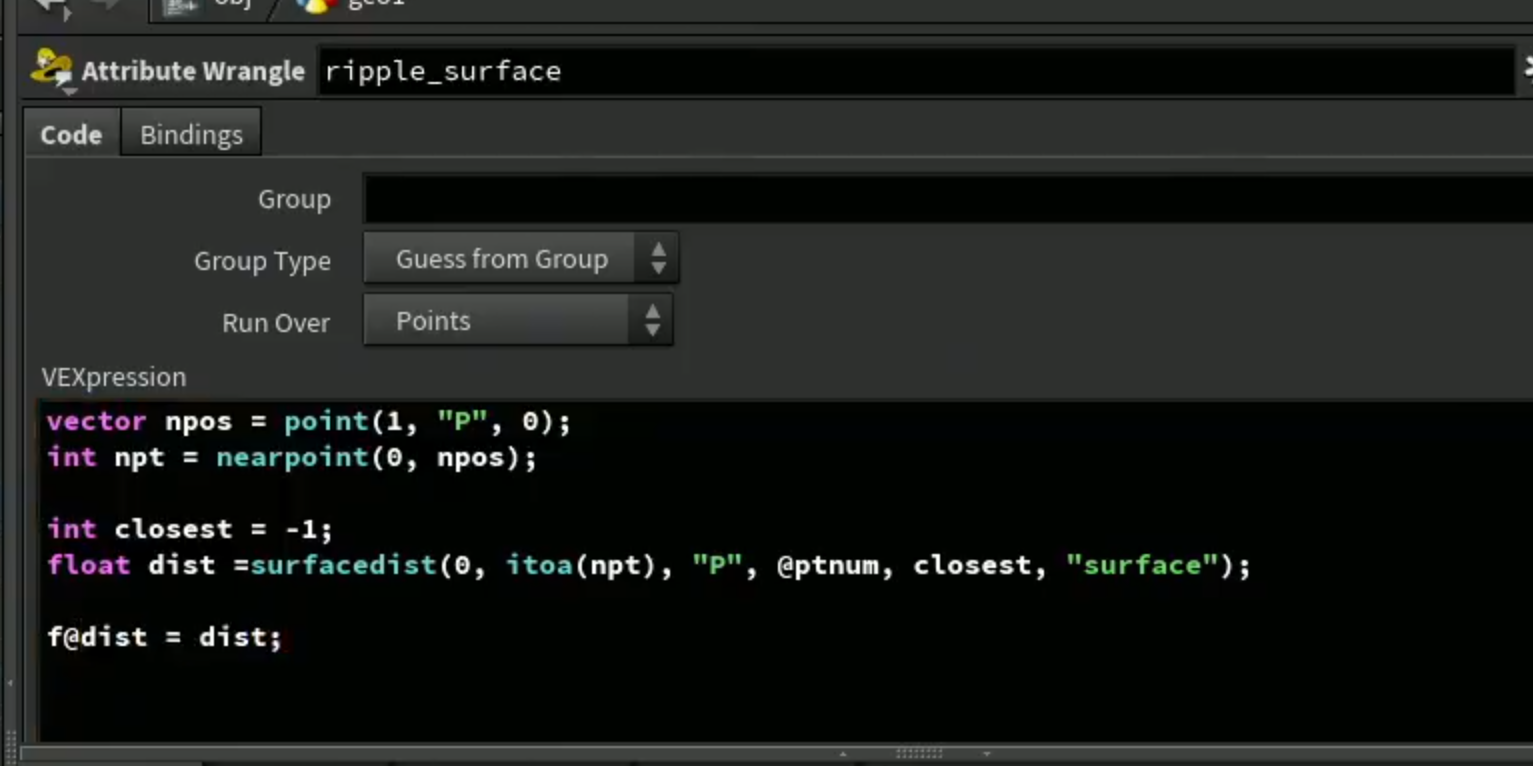Click the obj network path icon
The width and height of the screenshot is (1533, 766).
[x=181, y=6]
